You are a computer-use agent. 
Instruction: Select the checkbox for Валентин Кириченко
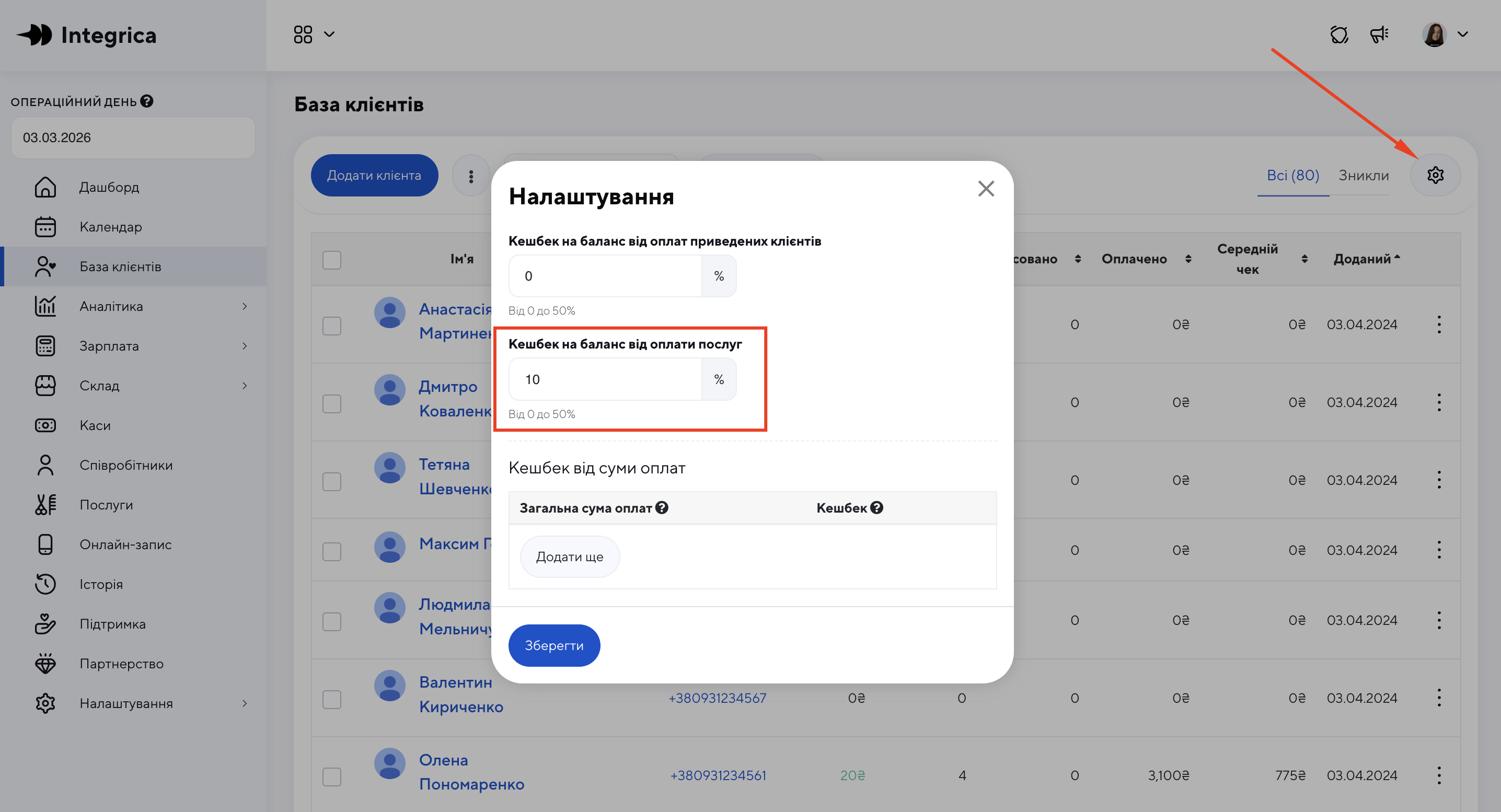point(332,699)
